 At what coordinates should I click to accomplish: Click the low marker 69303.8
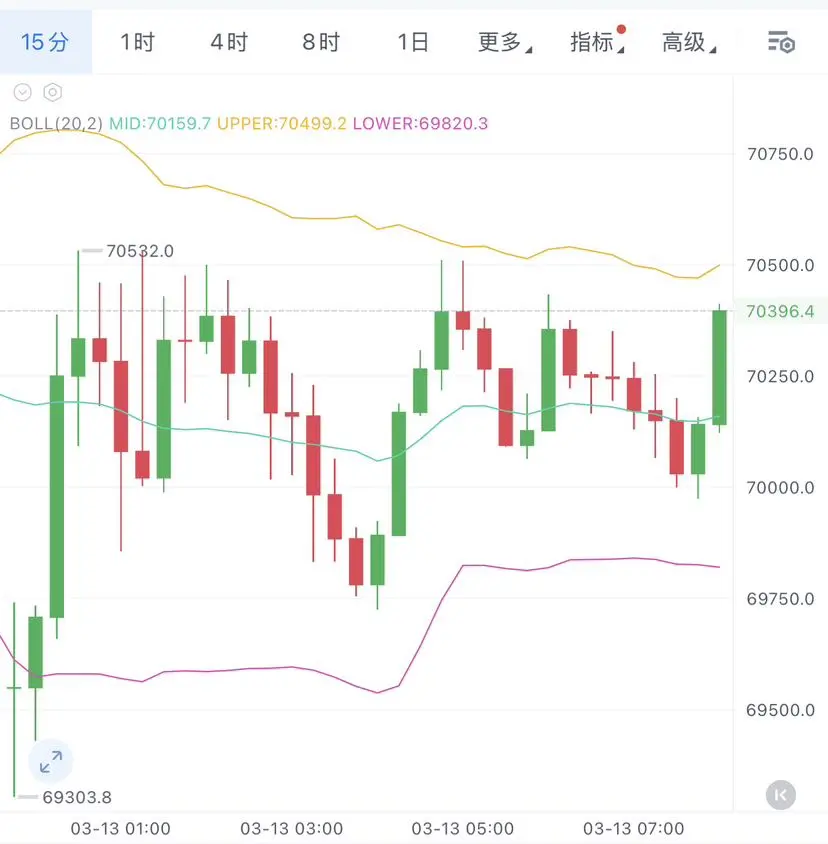[77, 797]
